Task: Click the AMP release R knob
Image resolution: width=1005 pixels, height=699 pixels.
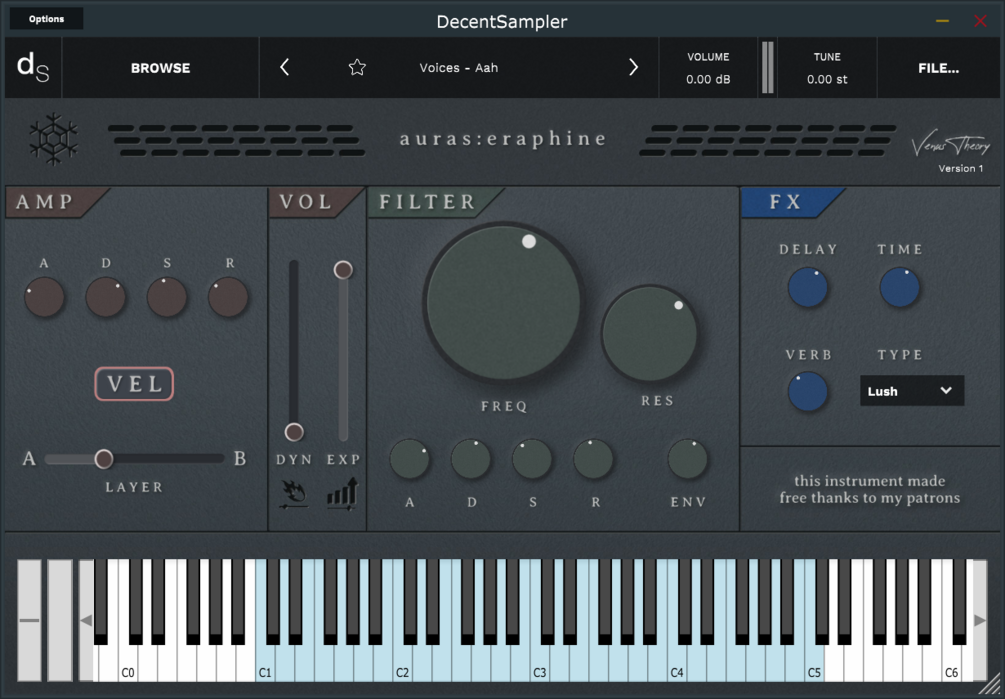Action: [x=228, y=297]
